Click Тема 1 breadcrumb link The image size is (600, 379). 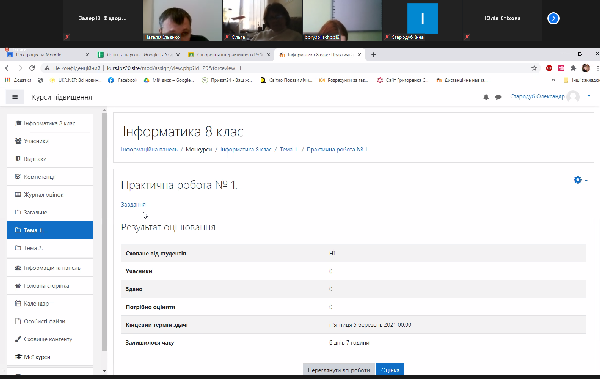(288, 149)
